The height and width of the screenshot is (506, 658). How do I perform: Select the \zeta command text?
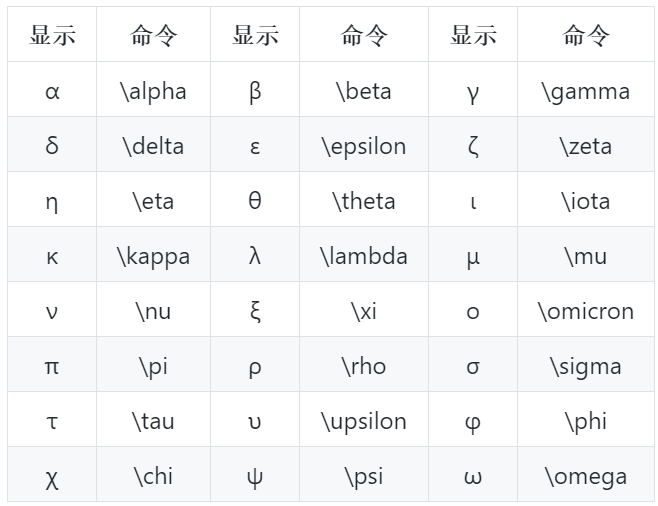586,146
